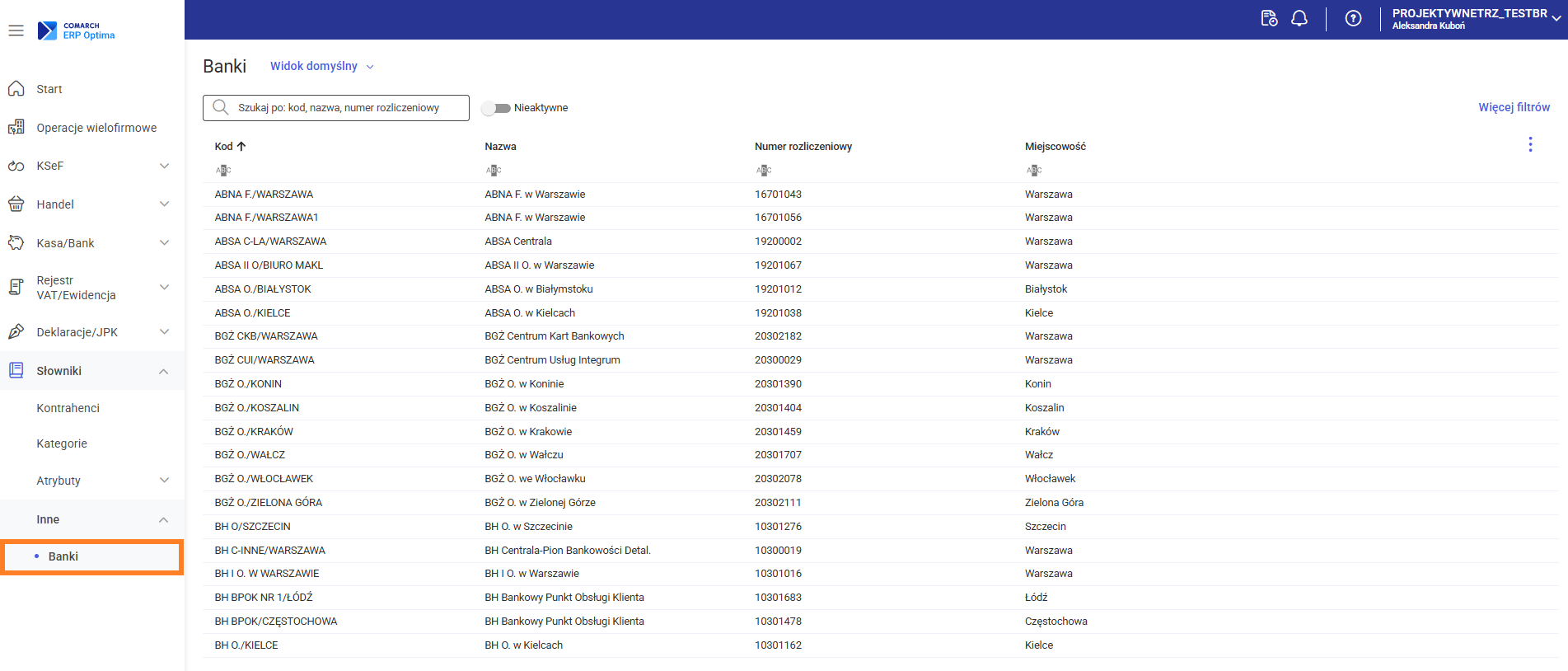
Task: Toggle the Nieaktywne switch
Action: [x=496, y=108]
